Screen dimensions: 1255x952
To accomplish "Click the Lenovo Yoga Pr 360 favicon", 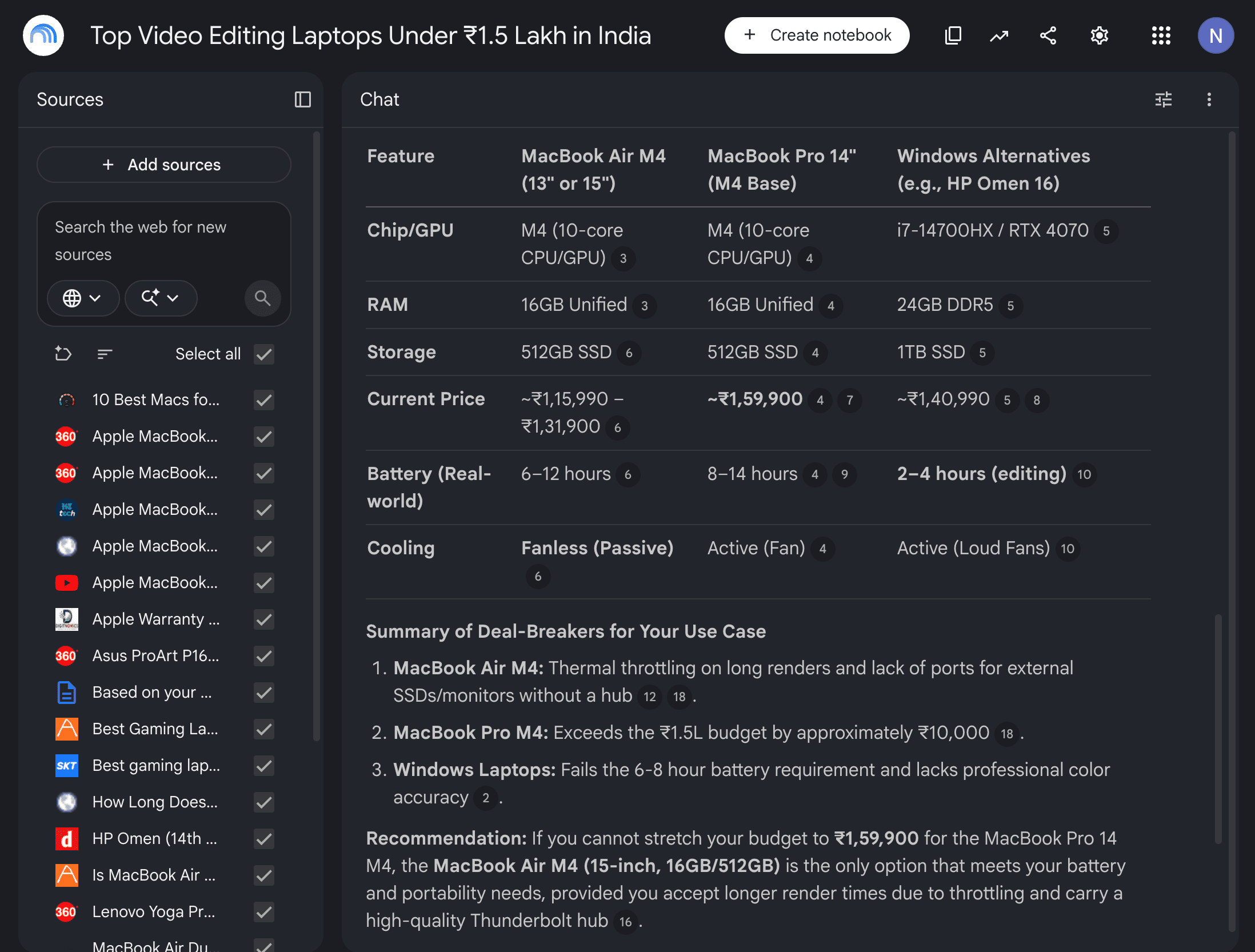I will coord(66,912).
